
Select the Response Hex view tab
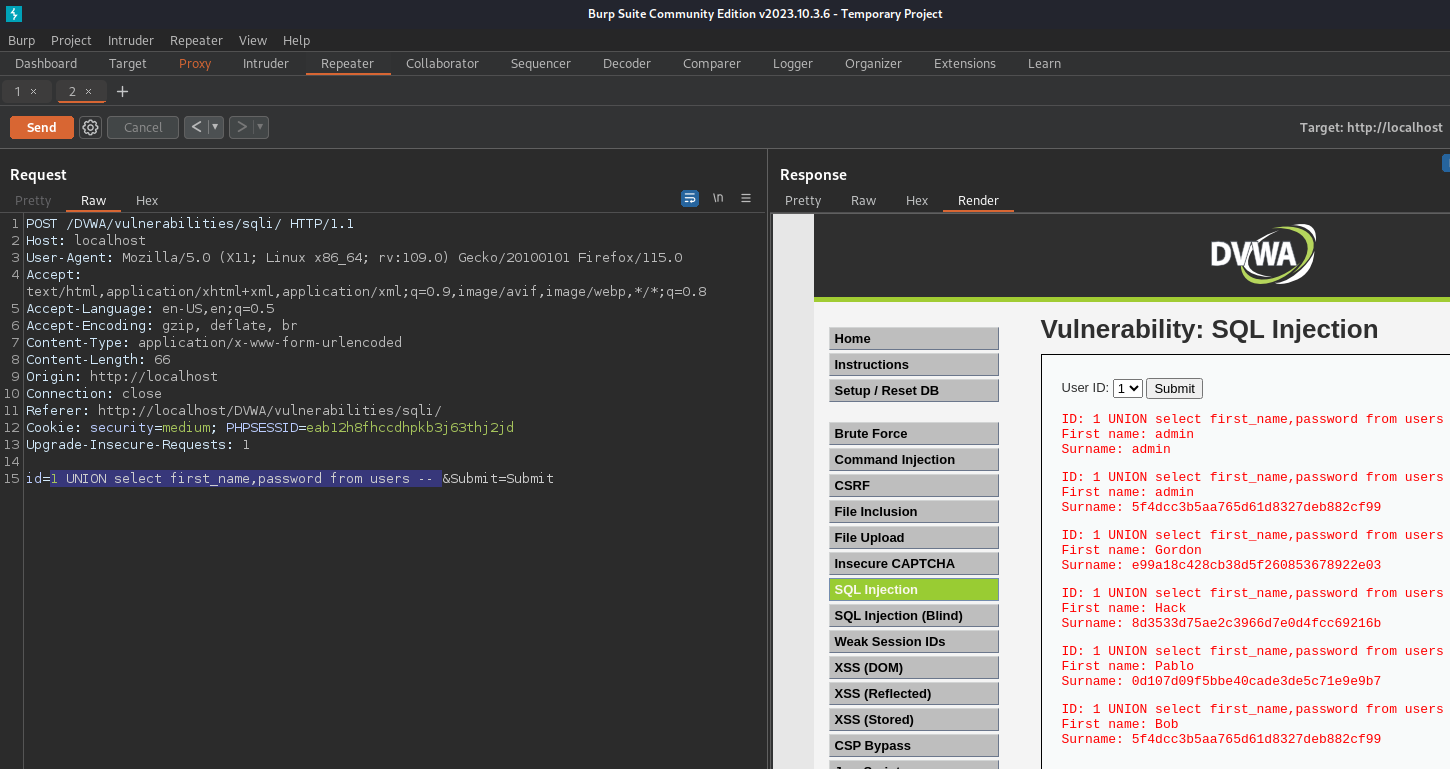917,200
